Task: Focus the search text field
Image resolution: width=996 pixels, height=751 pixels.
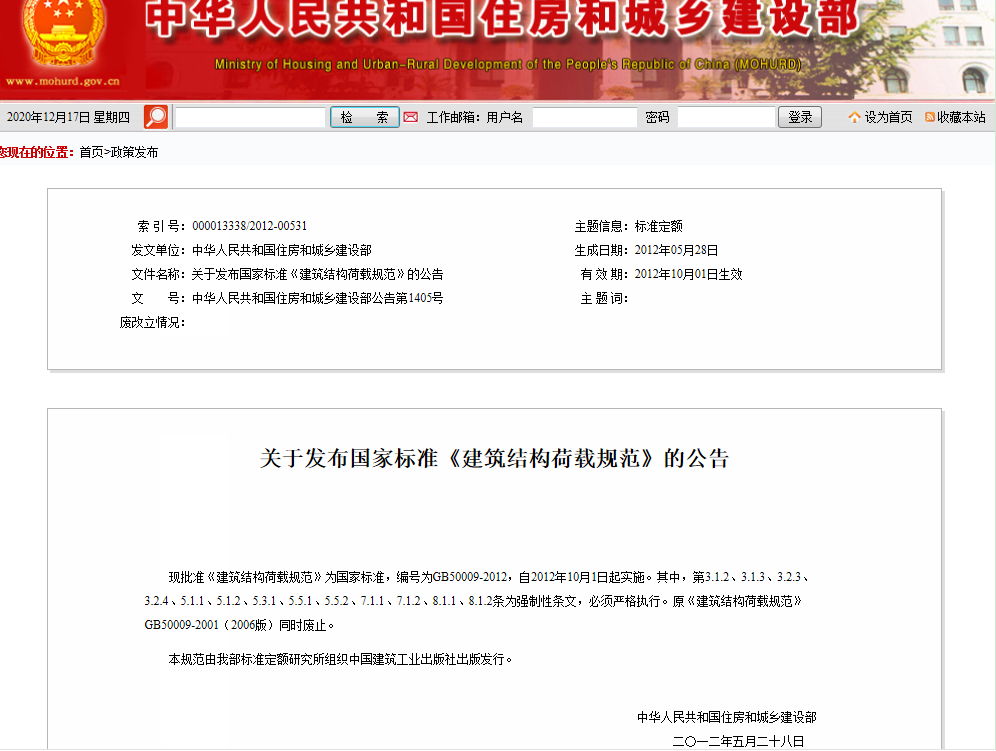Action: pos(250,117)
